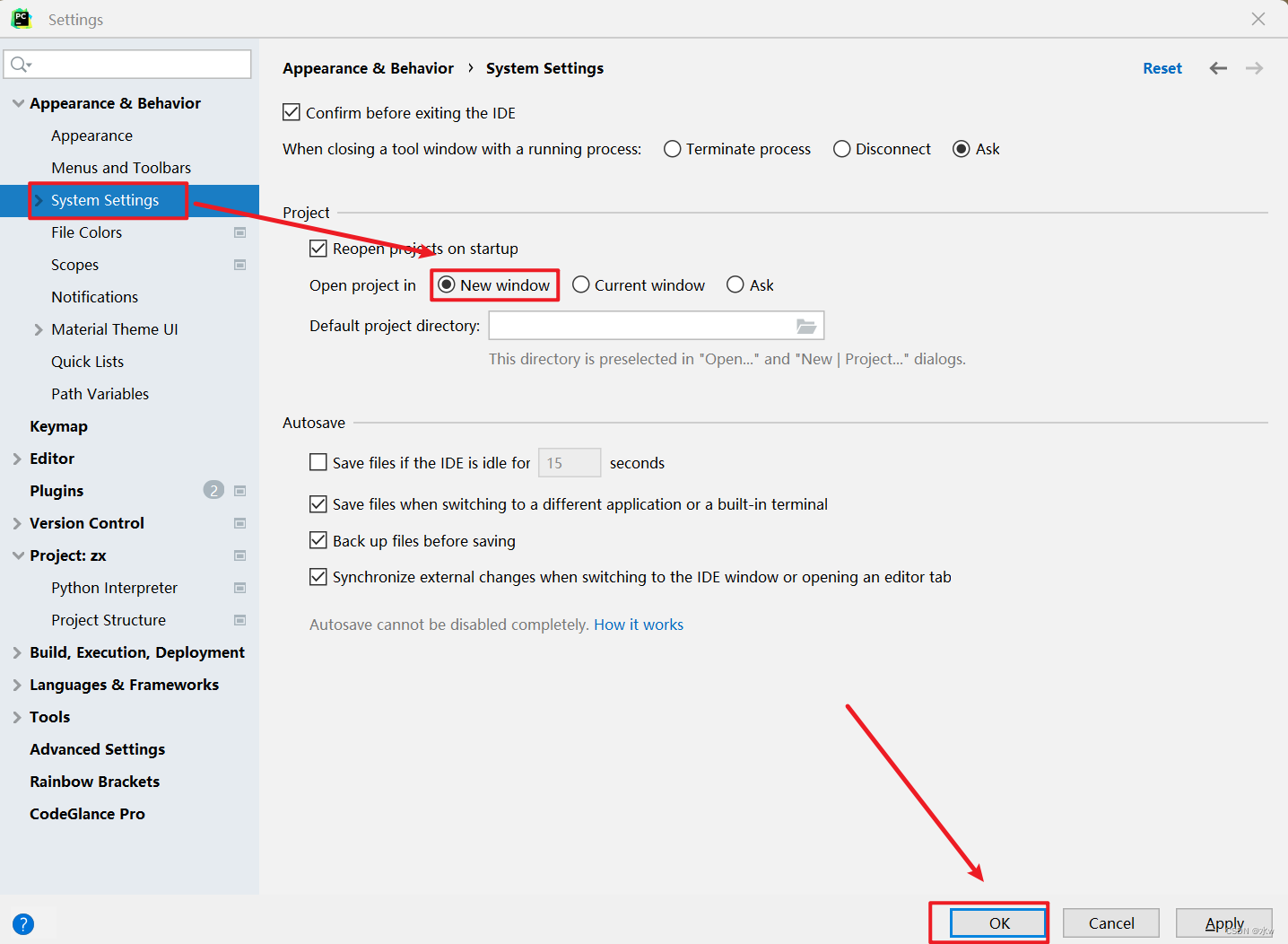Click the search magnifier icon
The image size is (1288, 944).
(20, 65)
